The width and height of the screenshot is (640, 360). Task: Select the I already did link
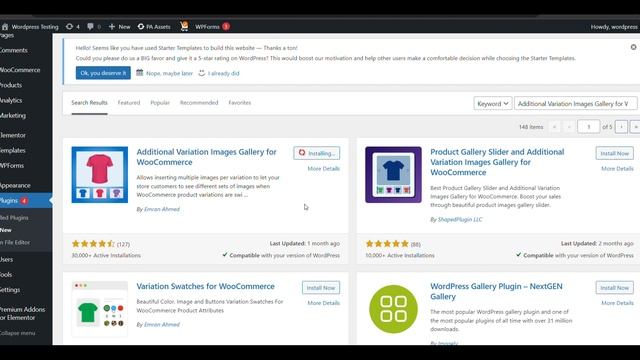click(x=224, y=73)
